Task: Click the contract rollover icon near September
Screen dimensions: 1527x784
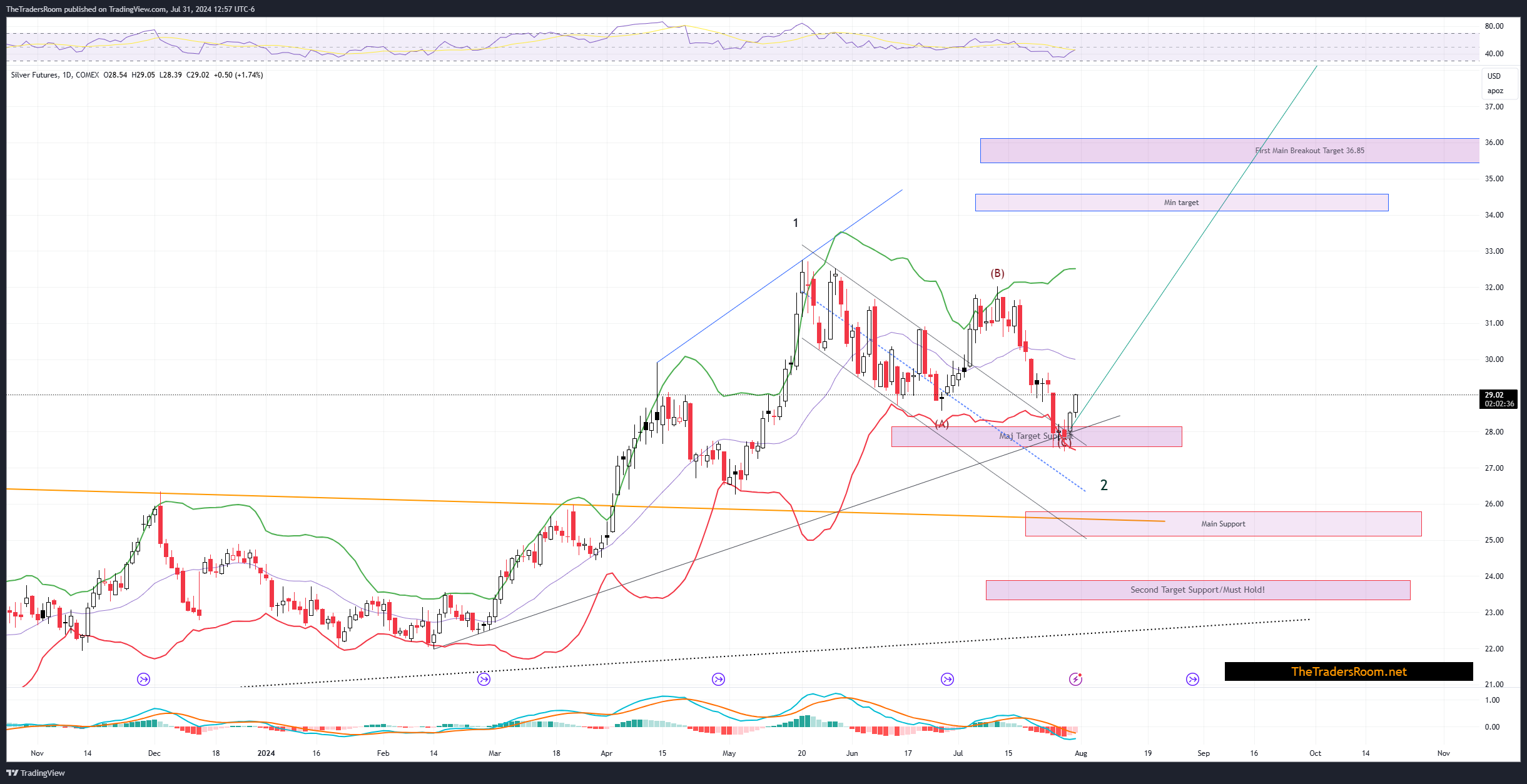Action: pos(1192,679)
